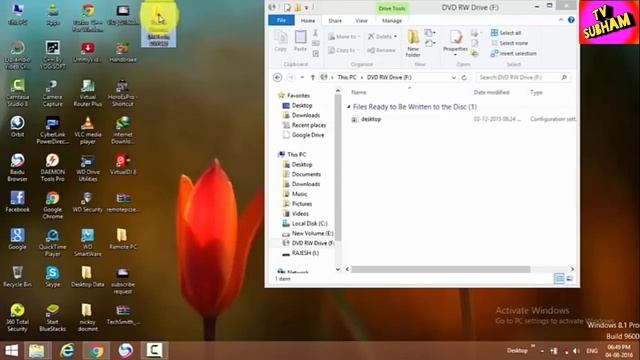Switch to Manage ribbon tab

pos(392,20)
